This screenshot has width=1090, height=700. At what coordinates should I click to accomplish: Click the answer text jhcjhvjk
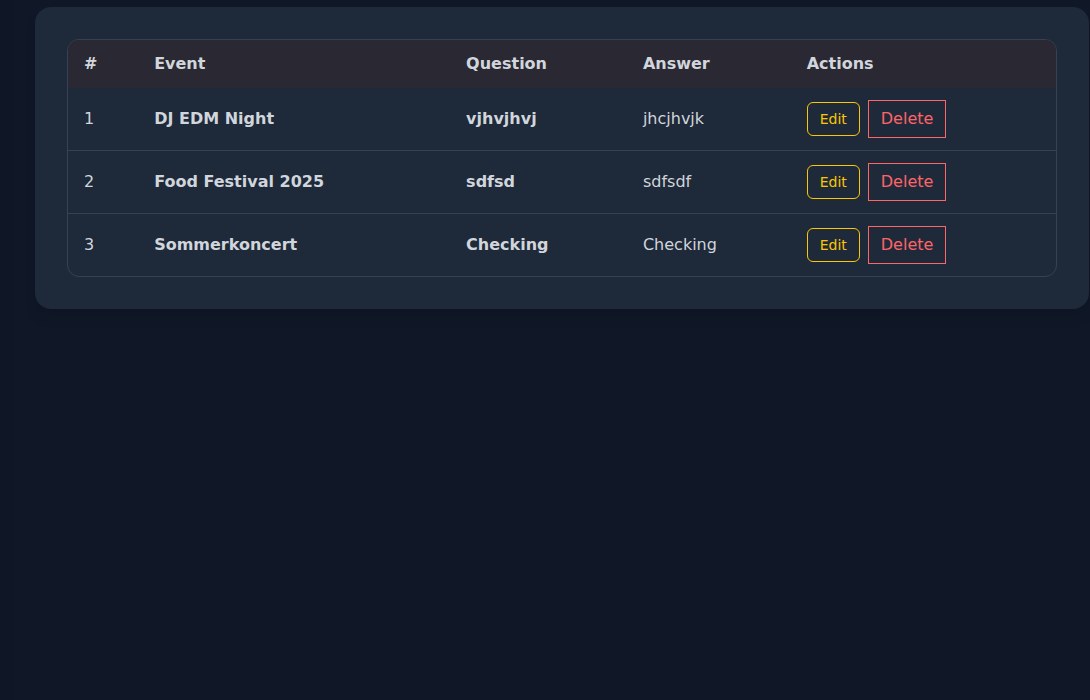point(674,119)
